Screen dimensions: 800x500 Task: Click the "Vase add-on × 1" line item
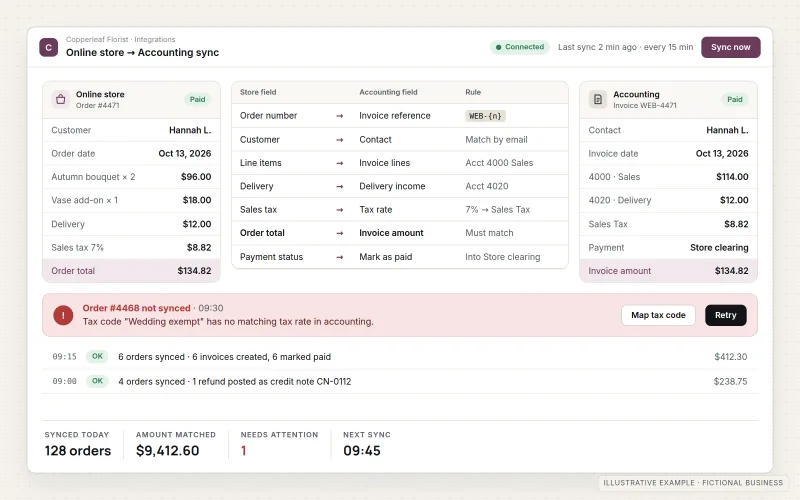85,201
